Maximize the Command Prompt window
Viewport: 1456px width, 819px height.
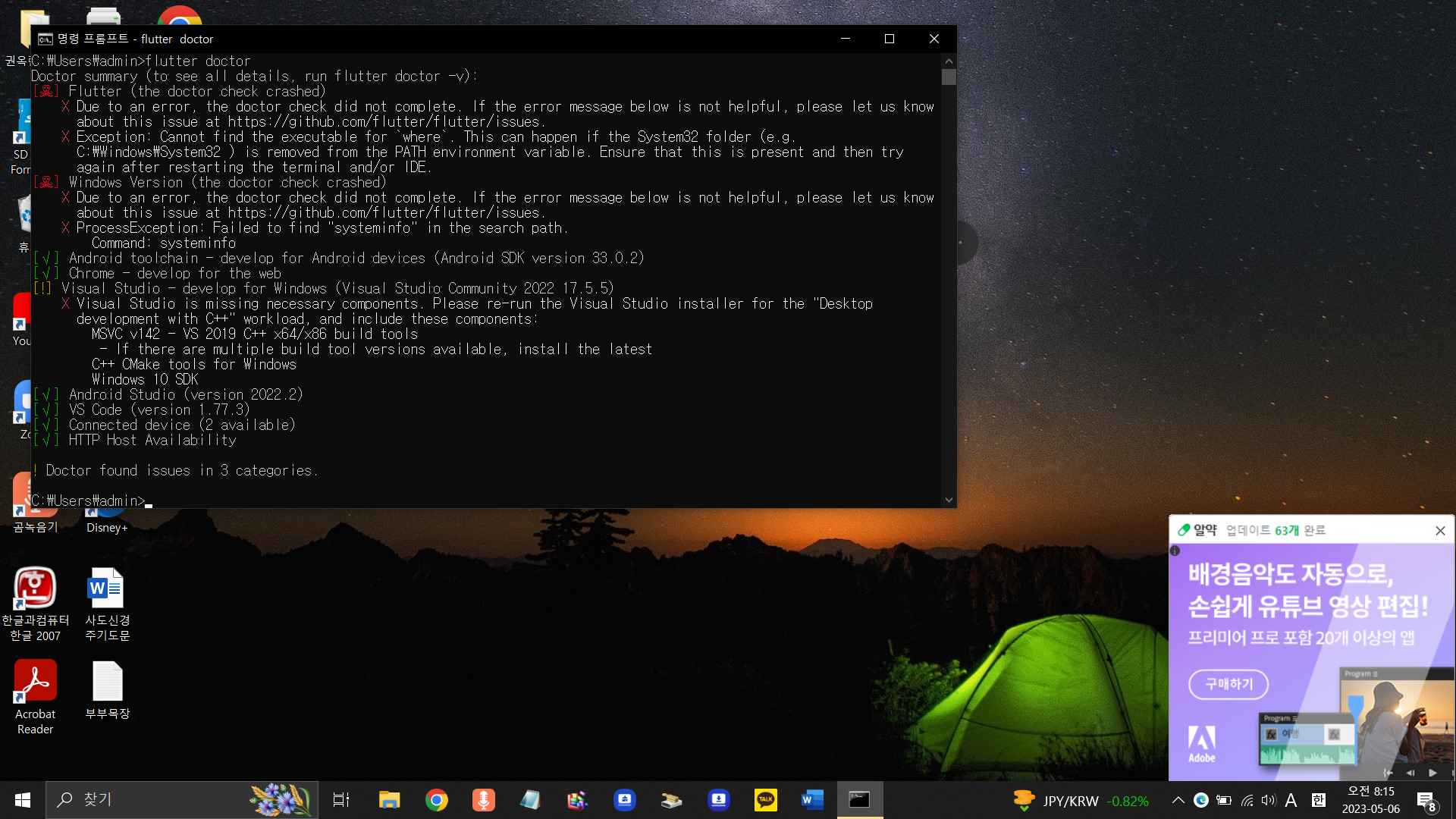click(890, 39)
